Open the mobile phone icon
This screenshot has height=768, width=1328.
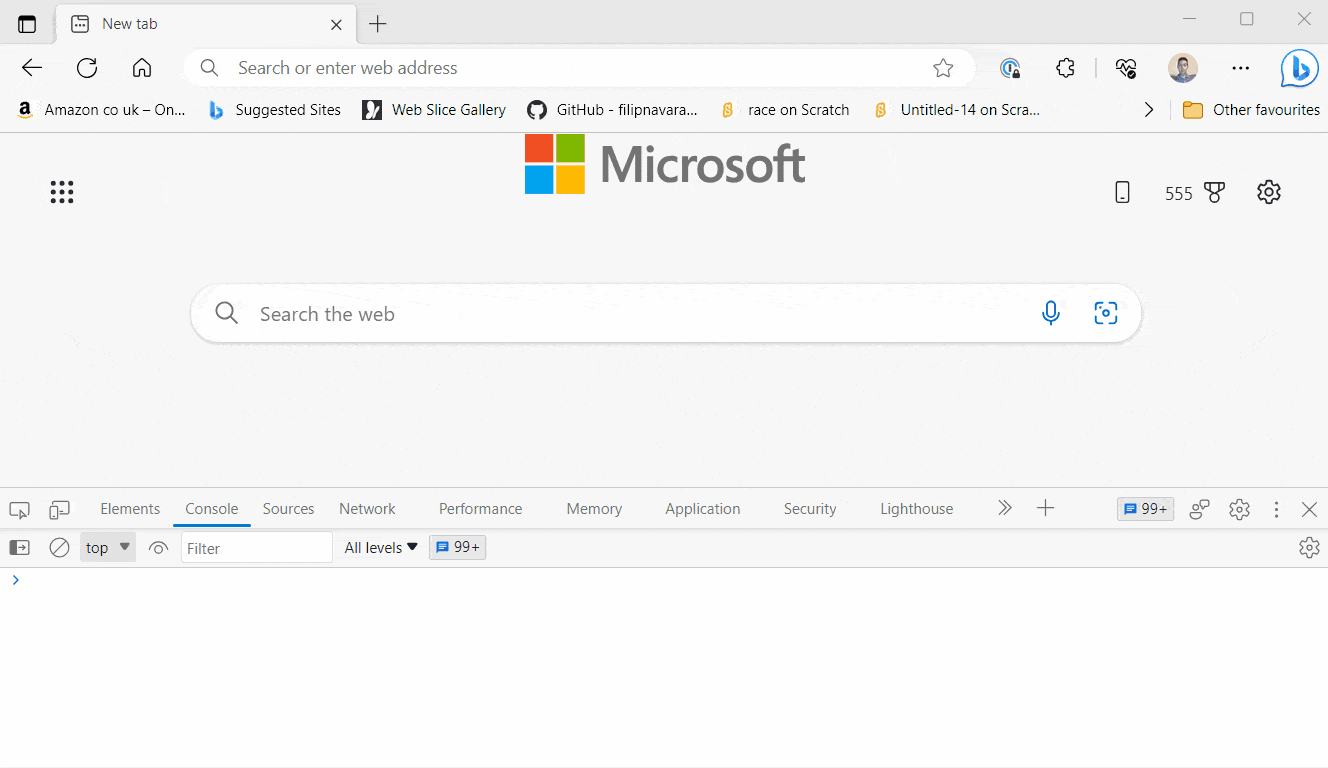click(1123, 192)
